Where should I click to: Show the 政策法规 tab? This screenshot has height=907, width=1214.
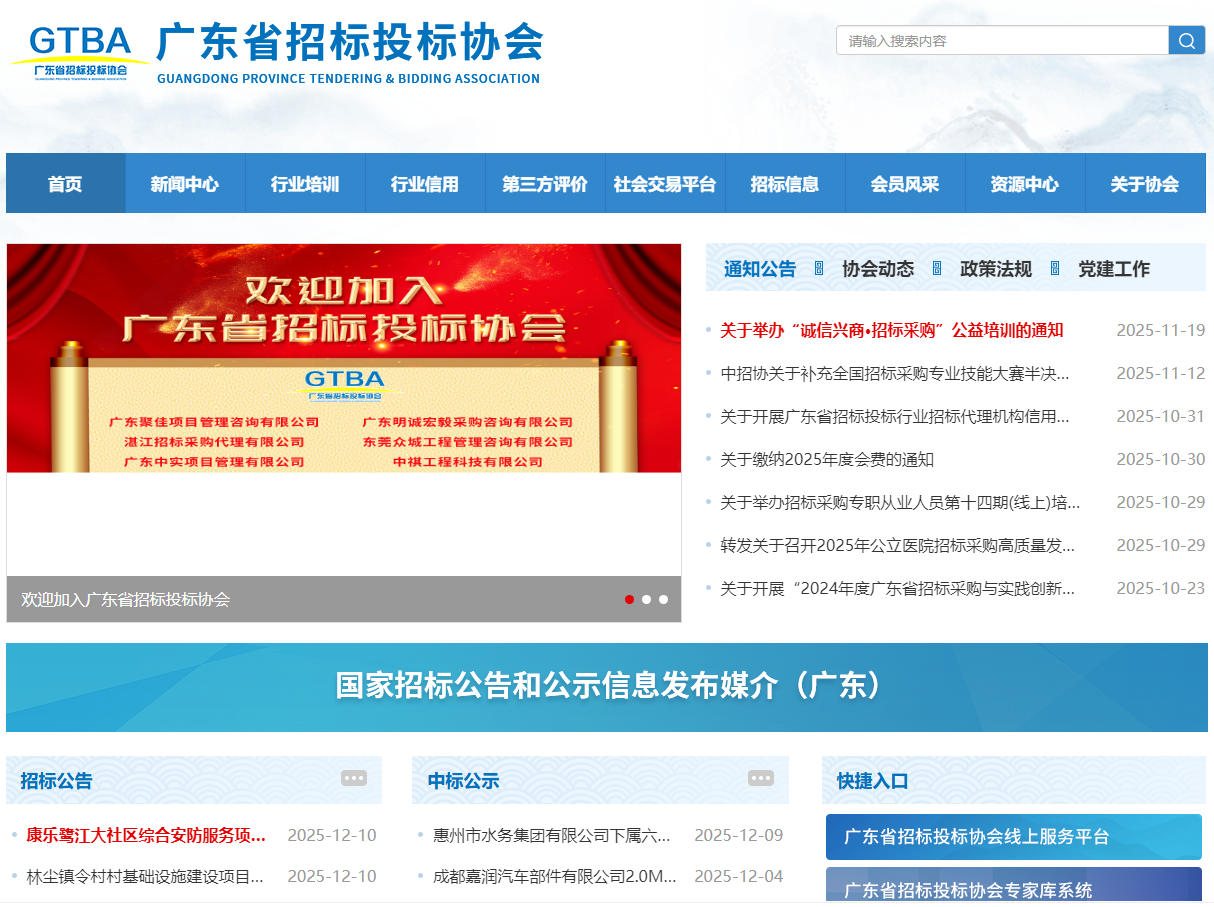coord(995,268)
